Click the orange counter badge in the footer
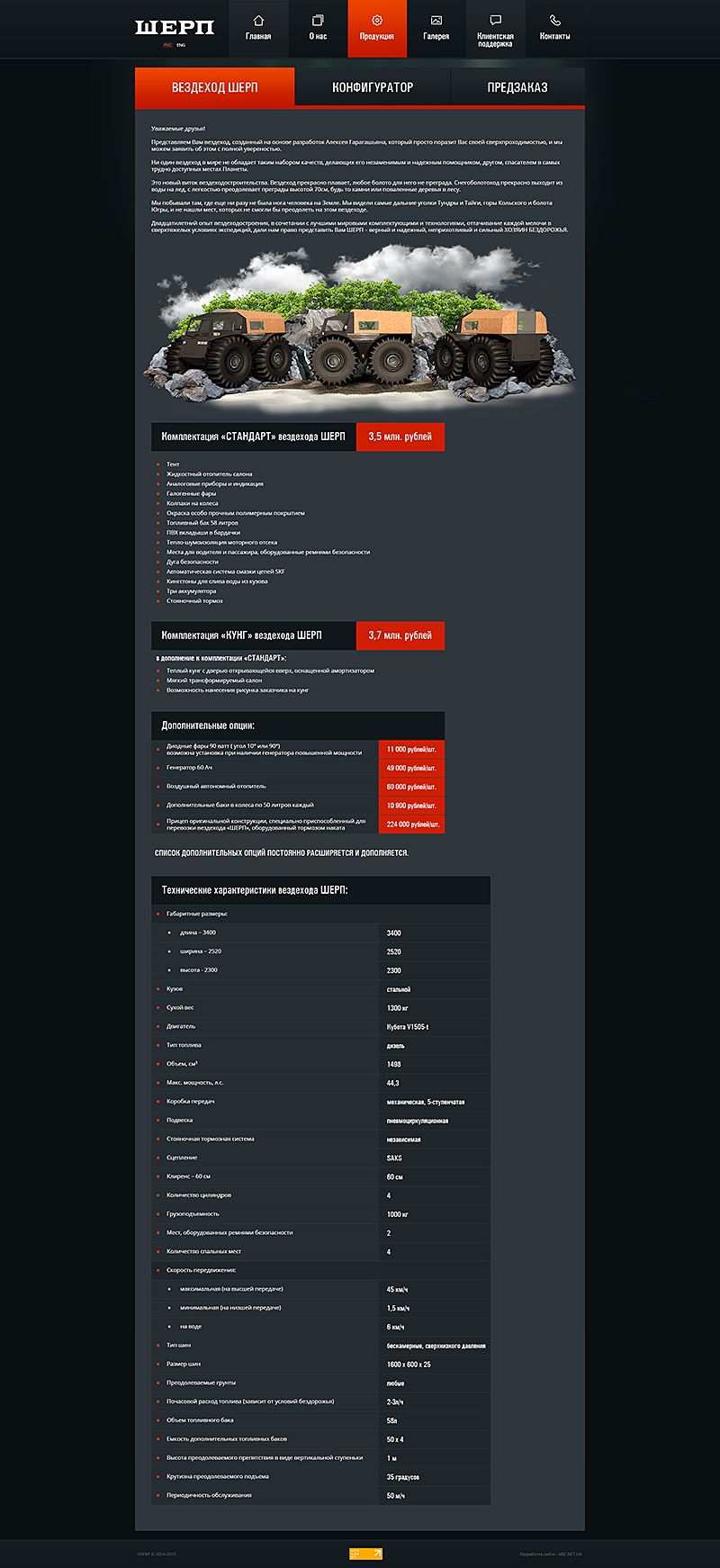This screenshot has width=720, height=1568. [365, 1553]
